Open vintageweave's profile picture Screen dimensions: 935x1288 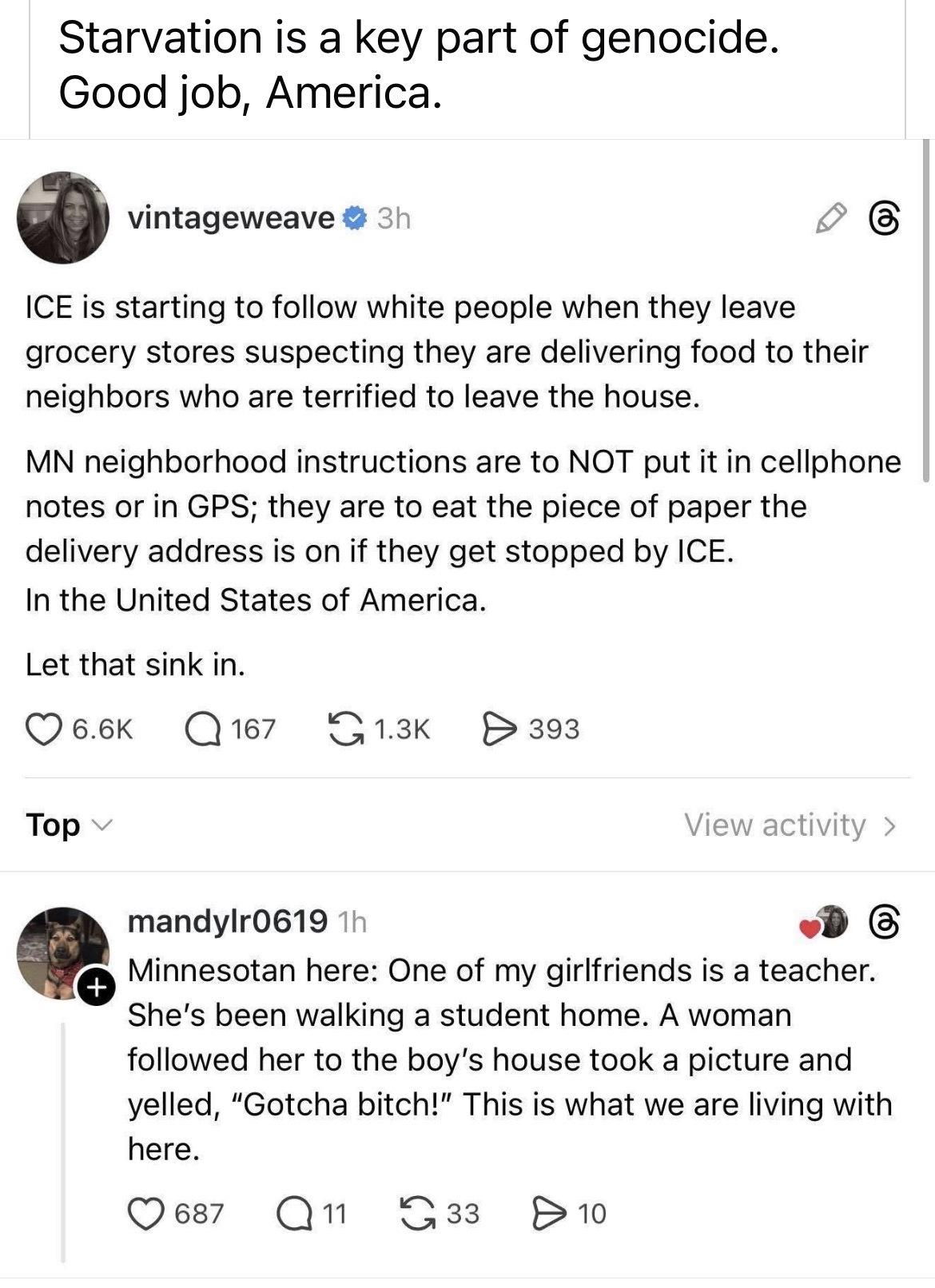coord(62,217)
